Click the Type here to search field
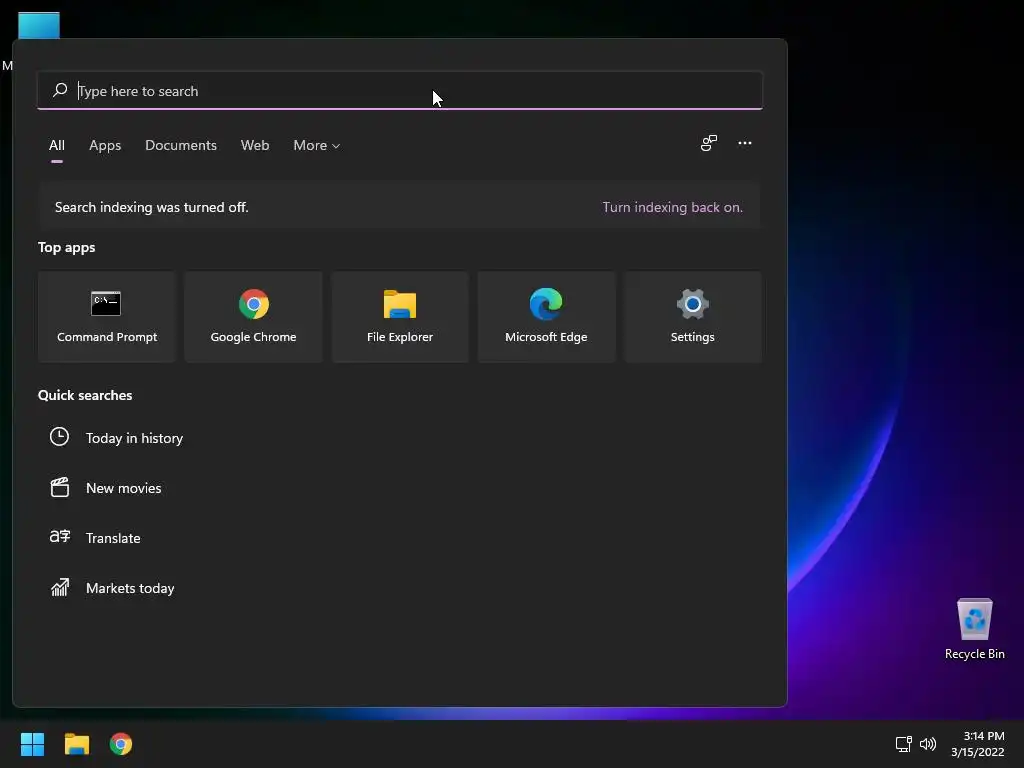Image resolution: width=1024 pixels, height=768 pixels. coord(400,91)
